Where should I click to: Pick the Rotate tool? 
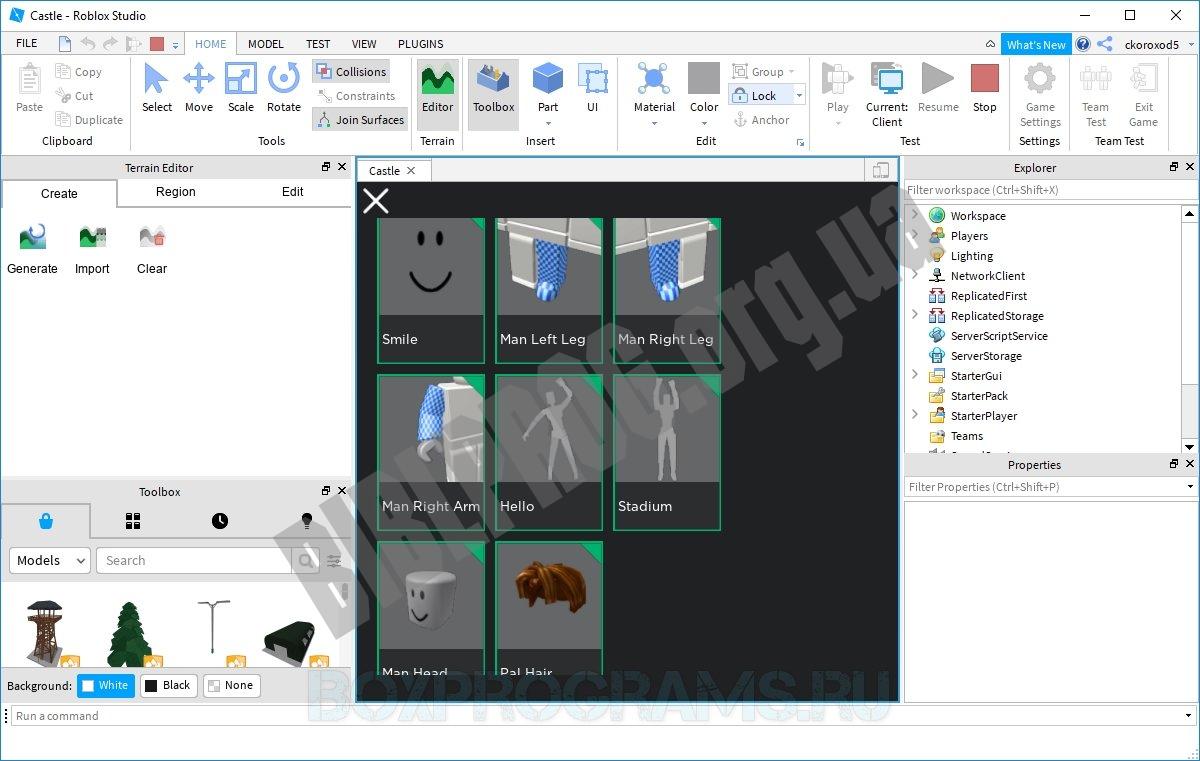(283, 87)
